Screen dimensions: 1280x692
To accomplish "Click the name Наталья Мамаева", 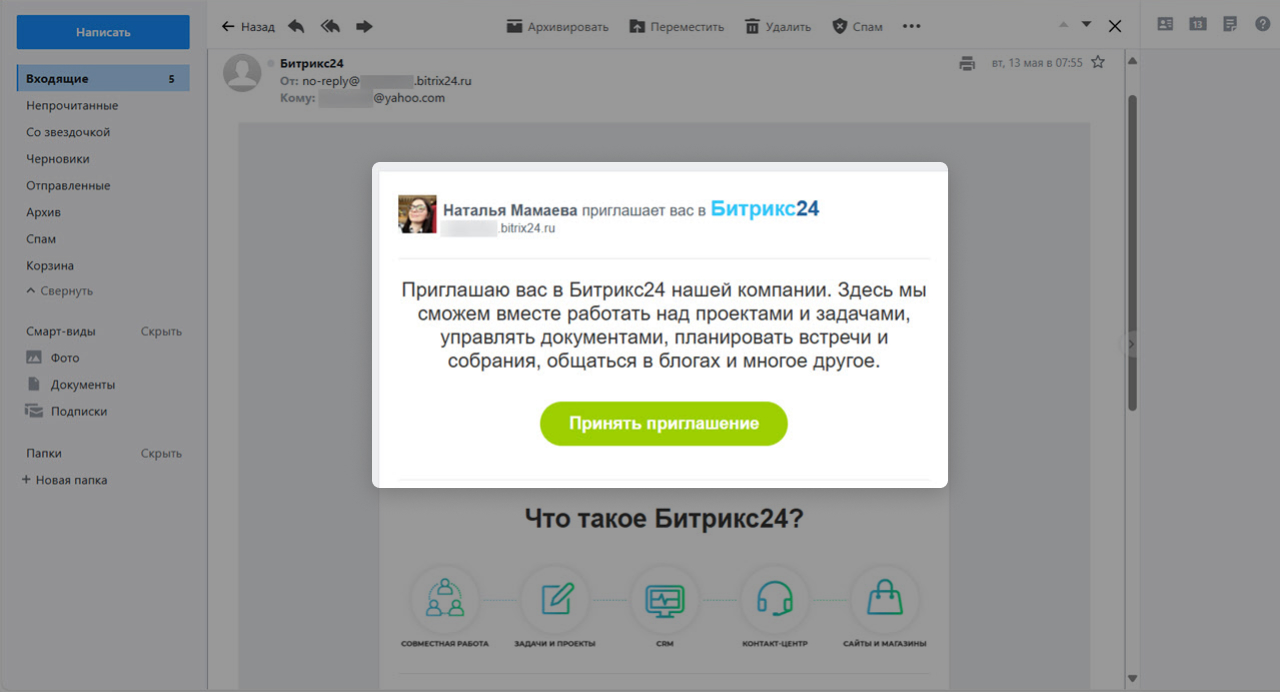I will [510, 210].
